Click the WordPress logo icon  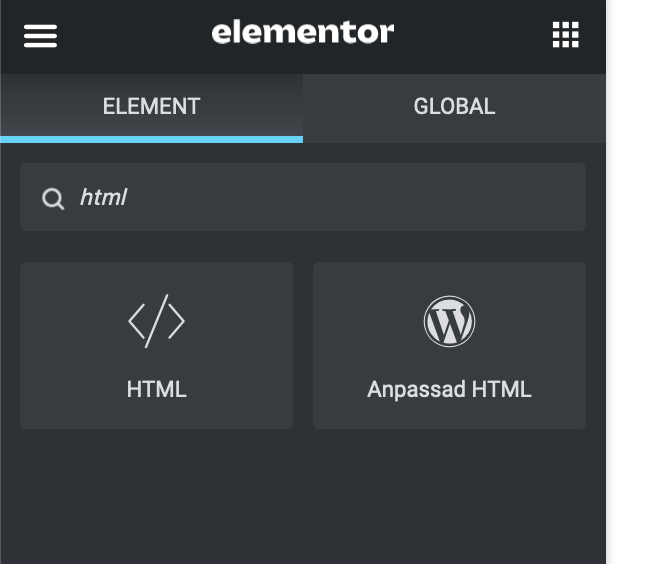[x=449, y=322]
